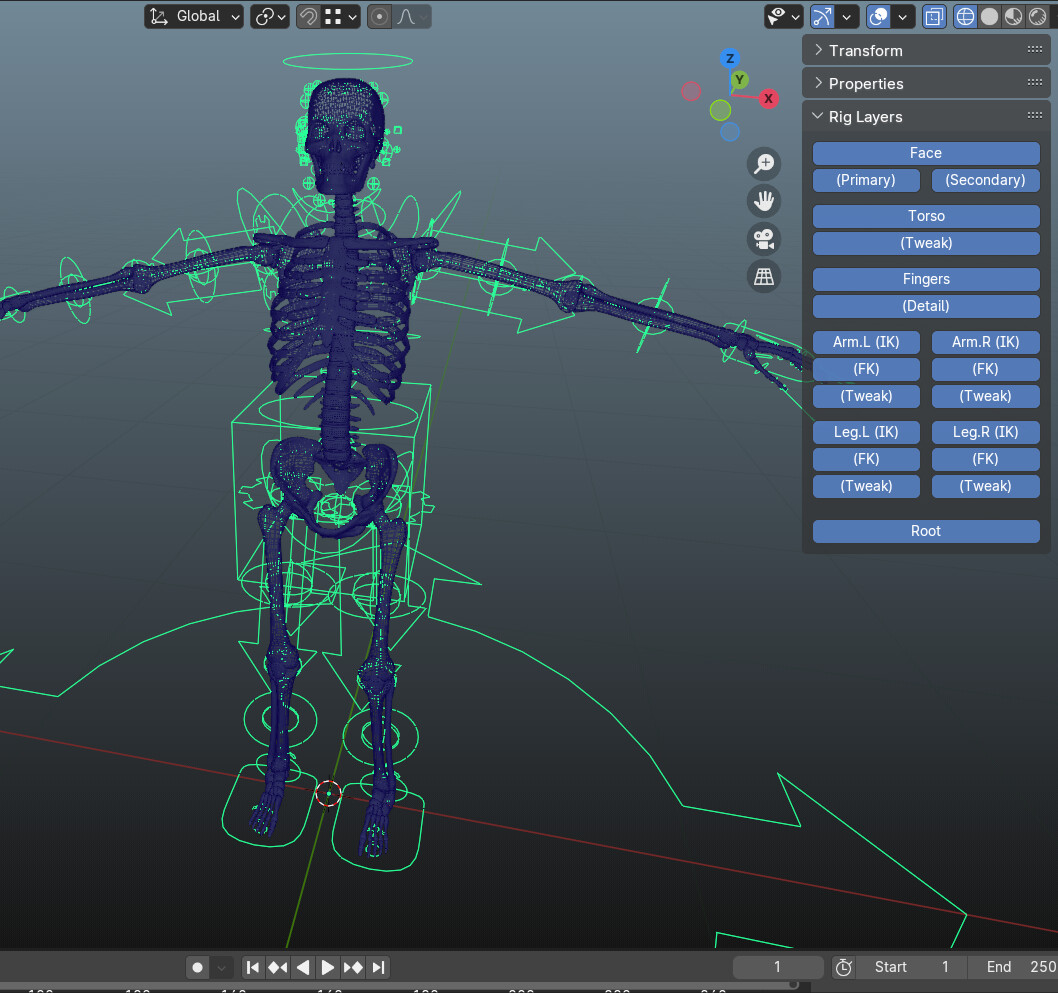
Task: Open the snapping options dropdown
Action: tap(351, 16)
